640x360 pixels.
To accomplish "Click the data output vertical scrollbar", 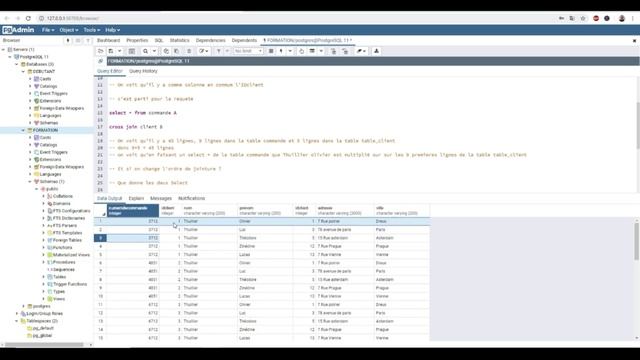I will click(x=637, y=243).
